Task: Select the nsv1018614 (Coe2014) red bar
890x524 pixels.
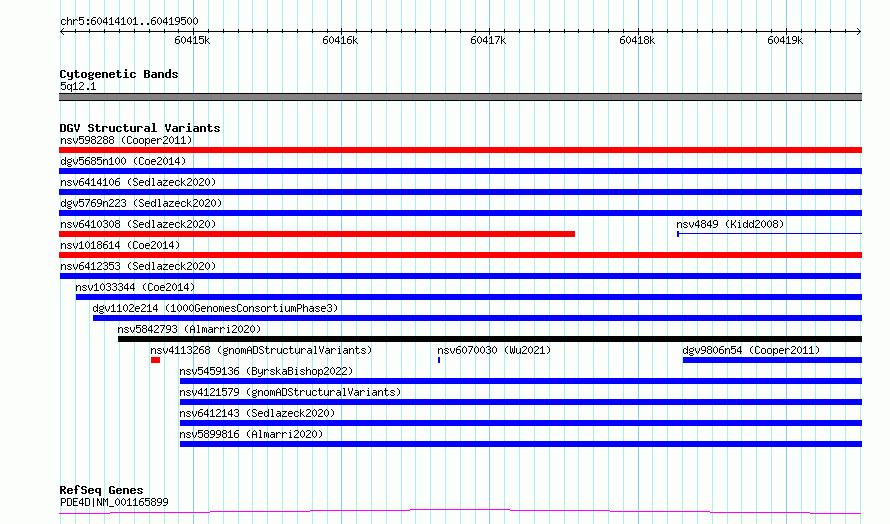Action: (x=460, y=255)
